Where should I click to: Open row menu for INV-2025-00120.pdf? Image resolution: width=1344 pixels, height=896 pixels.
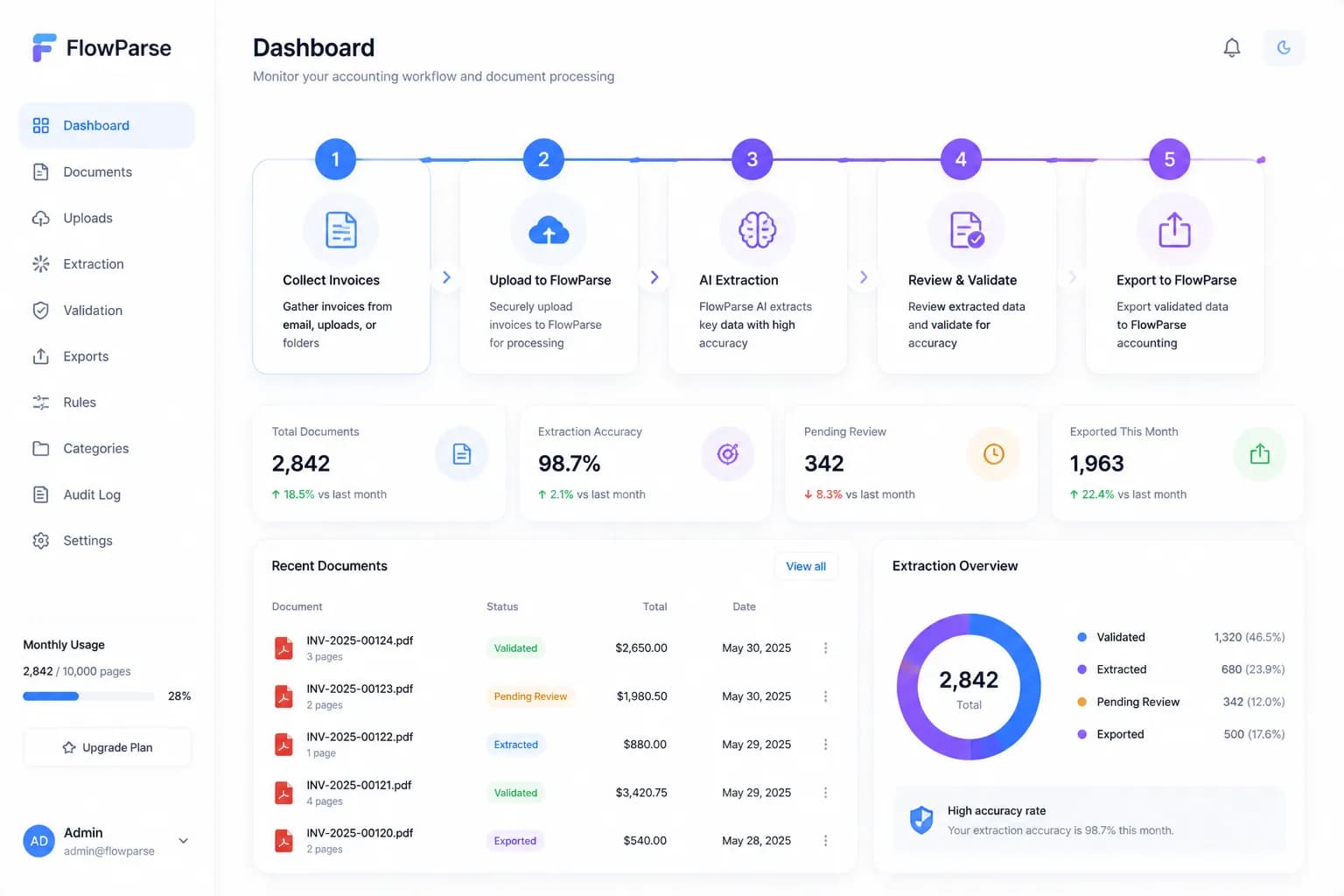coord(825,841)
